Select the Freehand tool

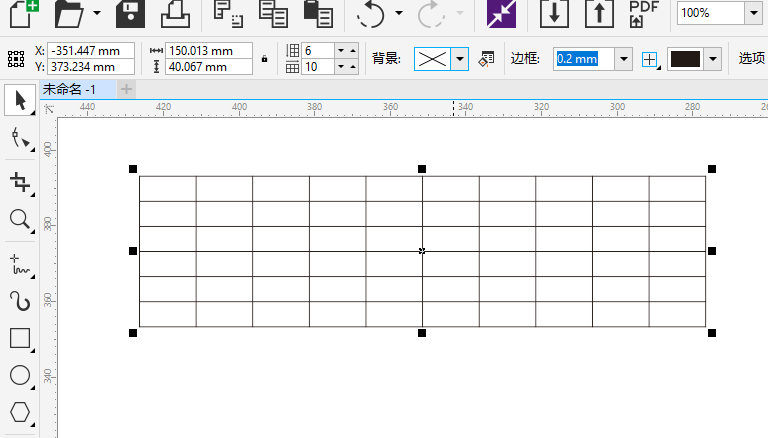click(x=20, y=264)
